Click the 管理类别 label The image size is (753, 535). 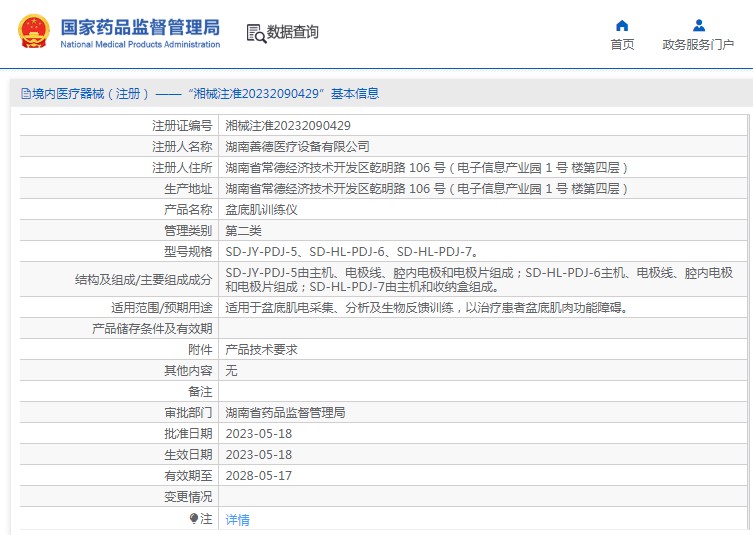(188, 231)
